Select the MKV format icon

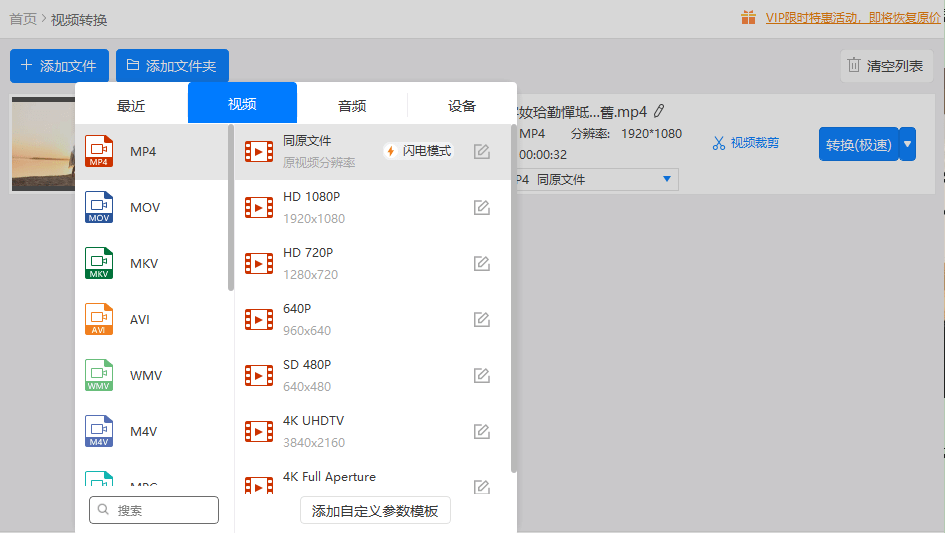tap(99, 264)
